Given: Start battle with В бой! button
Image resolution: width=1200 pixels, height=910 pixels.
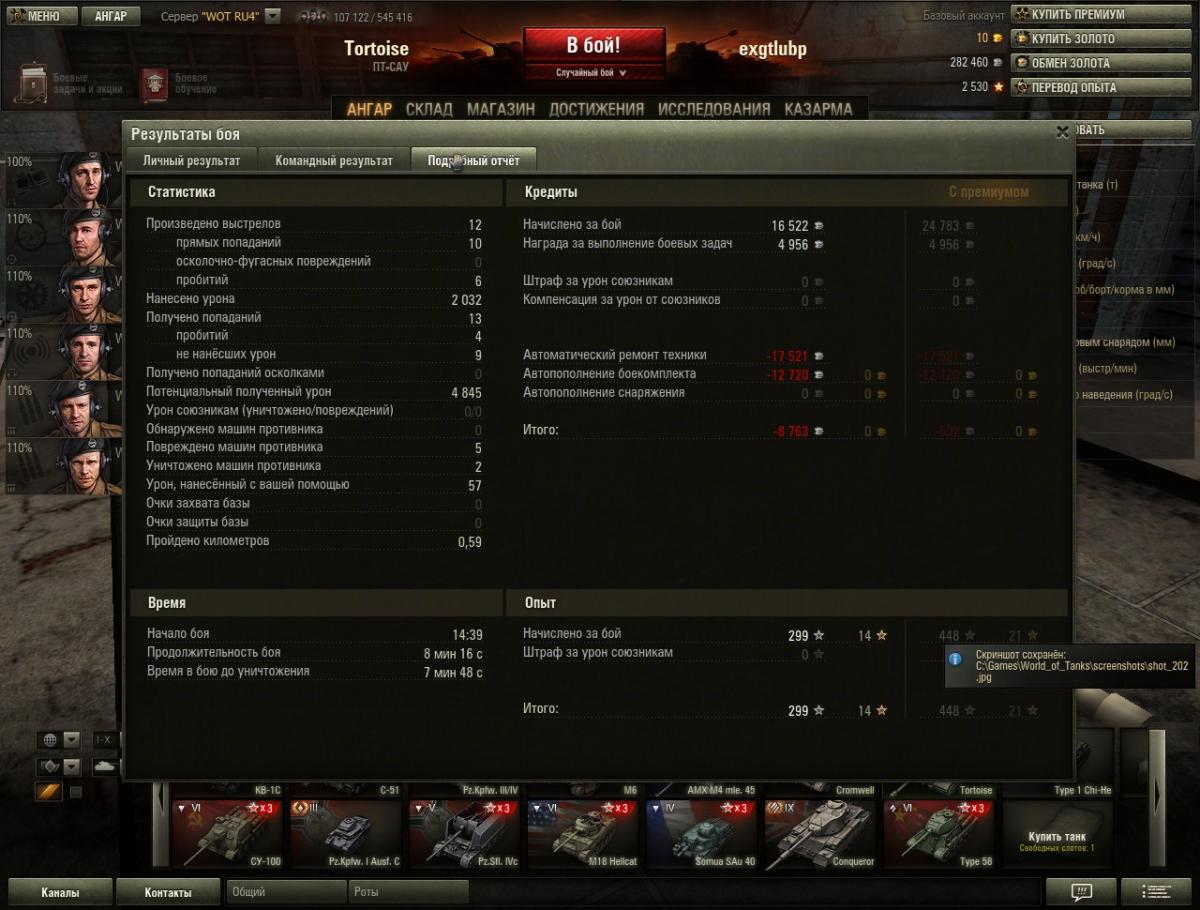Looking at the screenshot, I should point(594,46).
